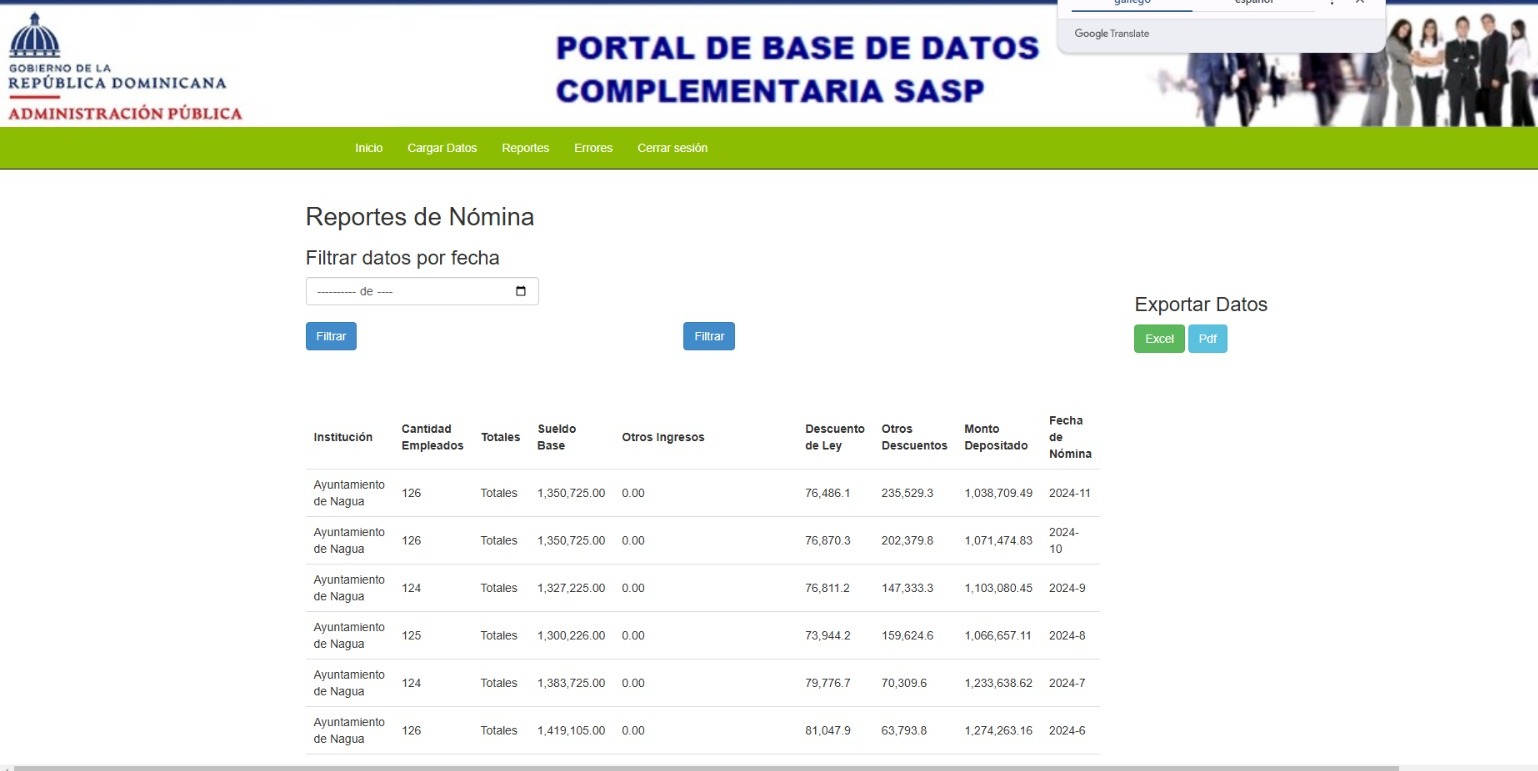Export the report using Pdf button
This screenshot has width=1538, height=771.
[1207, 339]
